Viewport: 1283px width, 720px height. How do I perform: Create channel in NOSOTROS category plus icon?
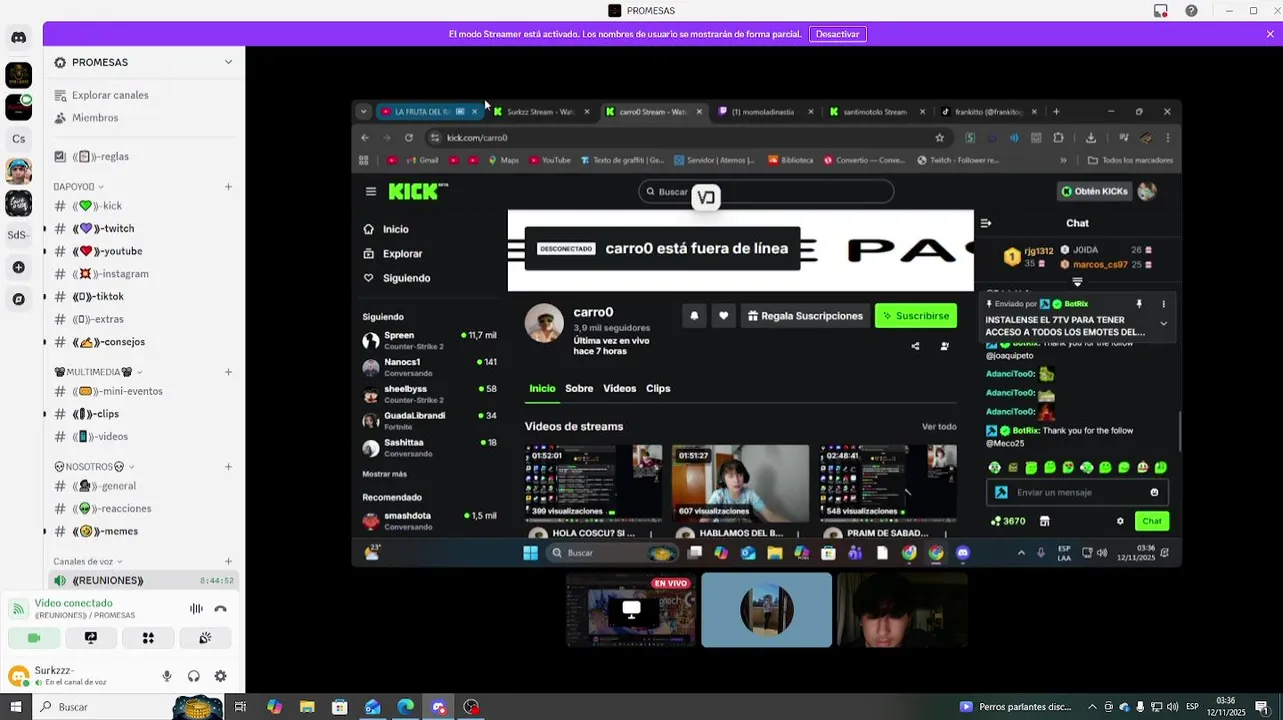point(228,466)
